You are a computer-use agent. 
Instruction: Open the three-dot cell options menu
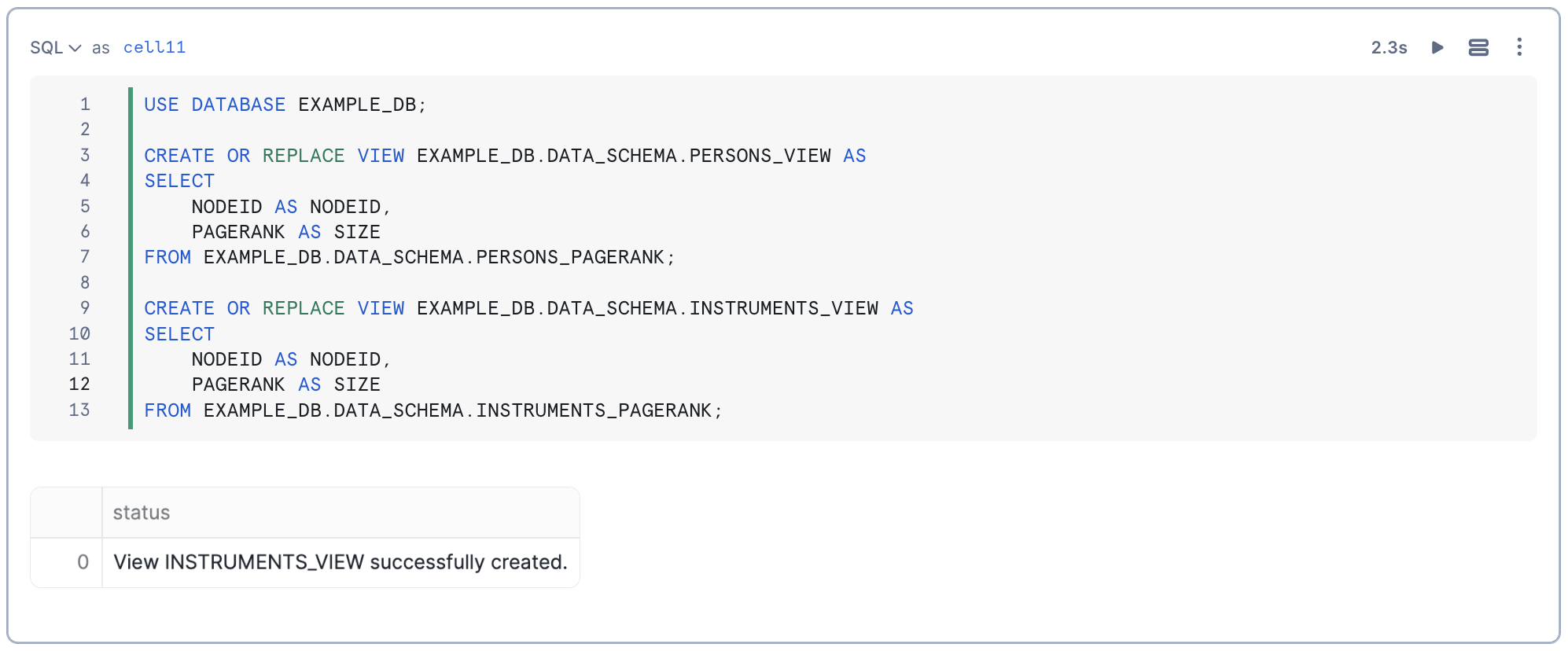1519,47
